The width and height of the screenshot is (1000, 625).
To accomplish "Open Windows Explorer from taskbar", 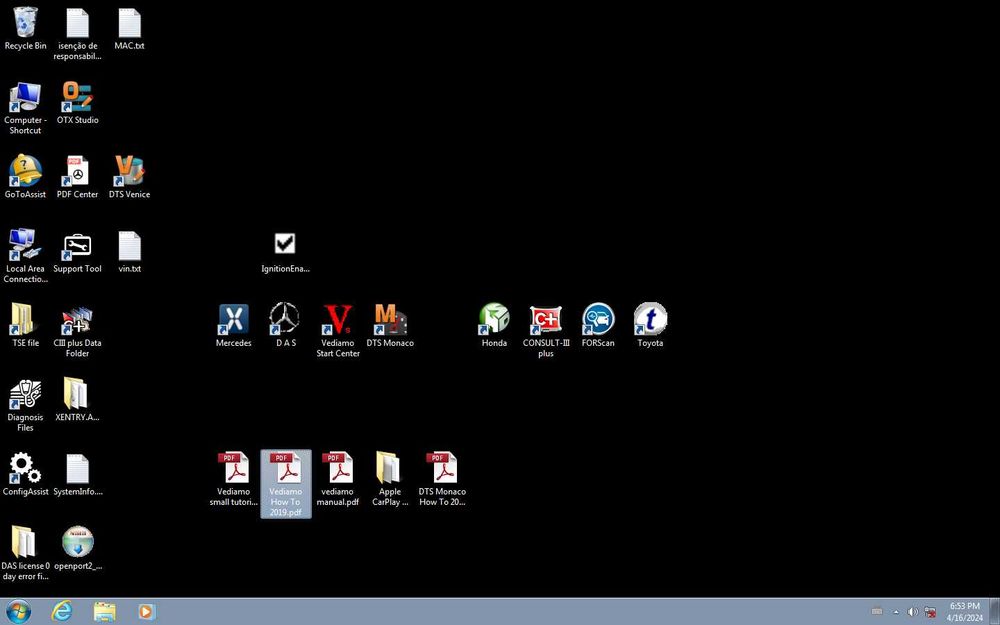I will (x=105, y=612).
